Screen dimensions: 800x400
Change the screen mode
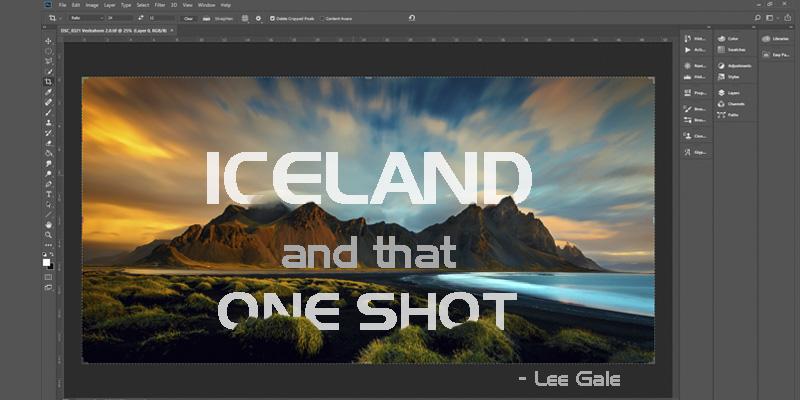48,287
